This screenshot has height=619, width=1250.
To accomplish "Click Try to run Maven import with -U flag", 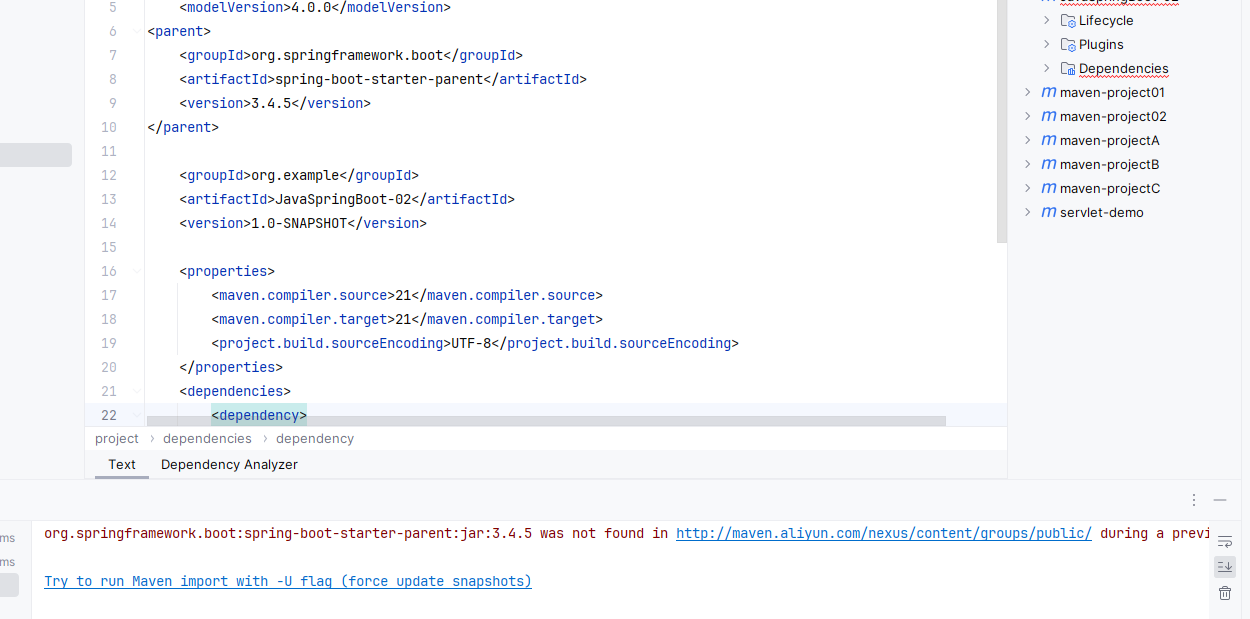I will point(288,581).
